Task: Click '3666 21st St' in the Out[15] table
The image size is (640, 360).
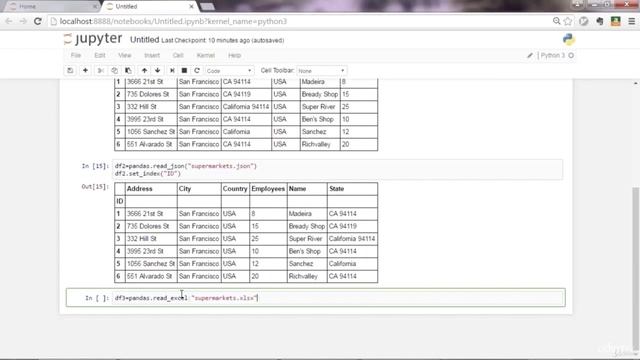Action: click(145, 214)
